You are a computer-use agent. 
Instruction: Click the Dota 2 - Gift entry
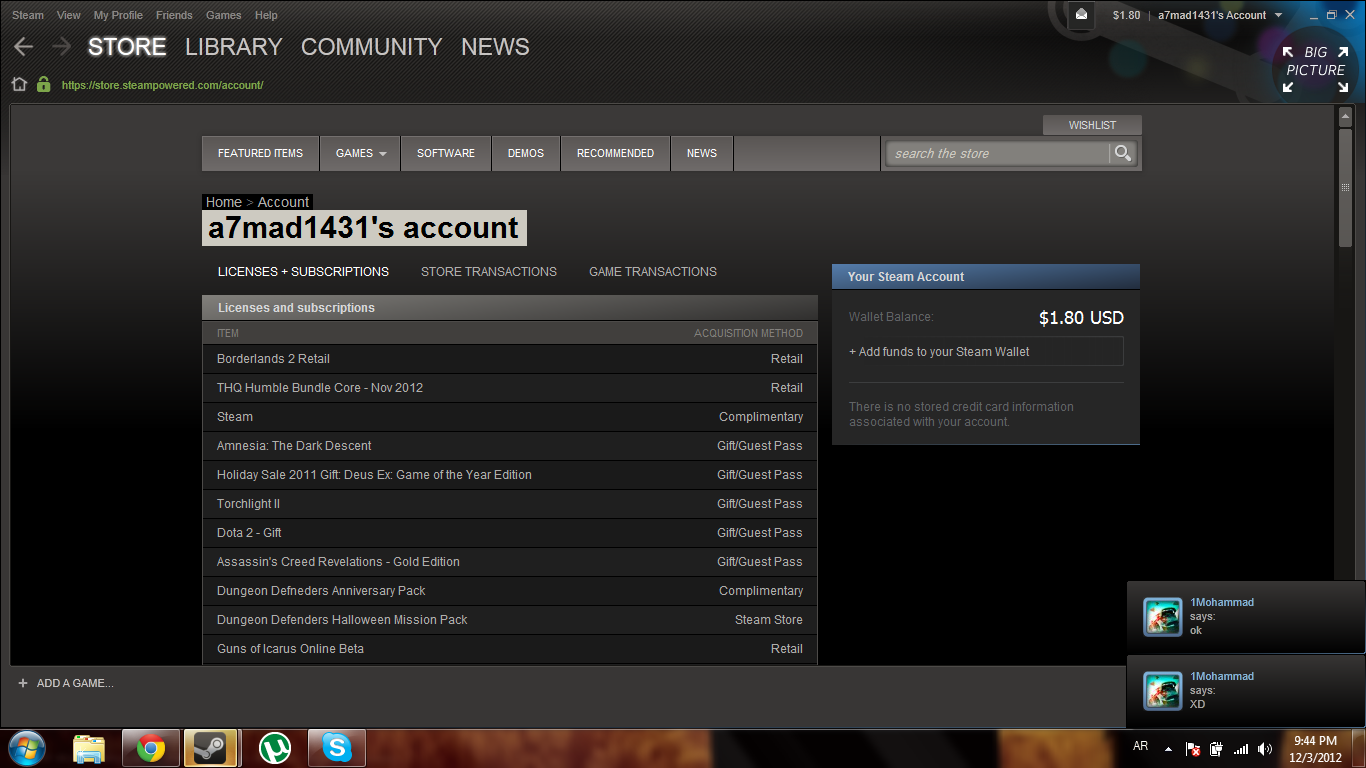tap(249, 533)
